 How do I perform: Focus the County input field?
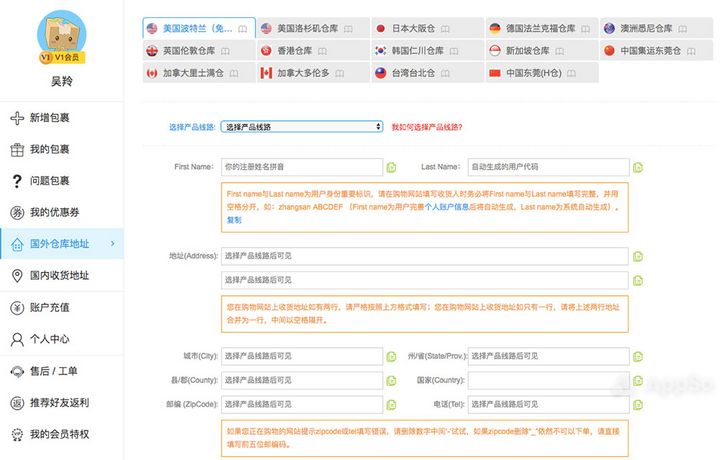coord(302,381)
